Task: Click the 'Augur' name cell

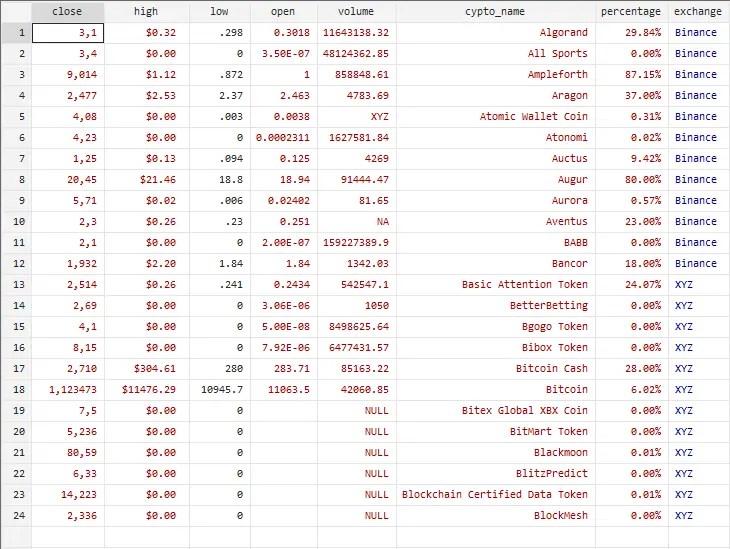Action: [x=496, y=179]
